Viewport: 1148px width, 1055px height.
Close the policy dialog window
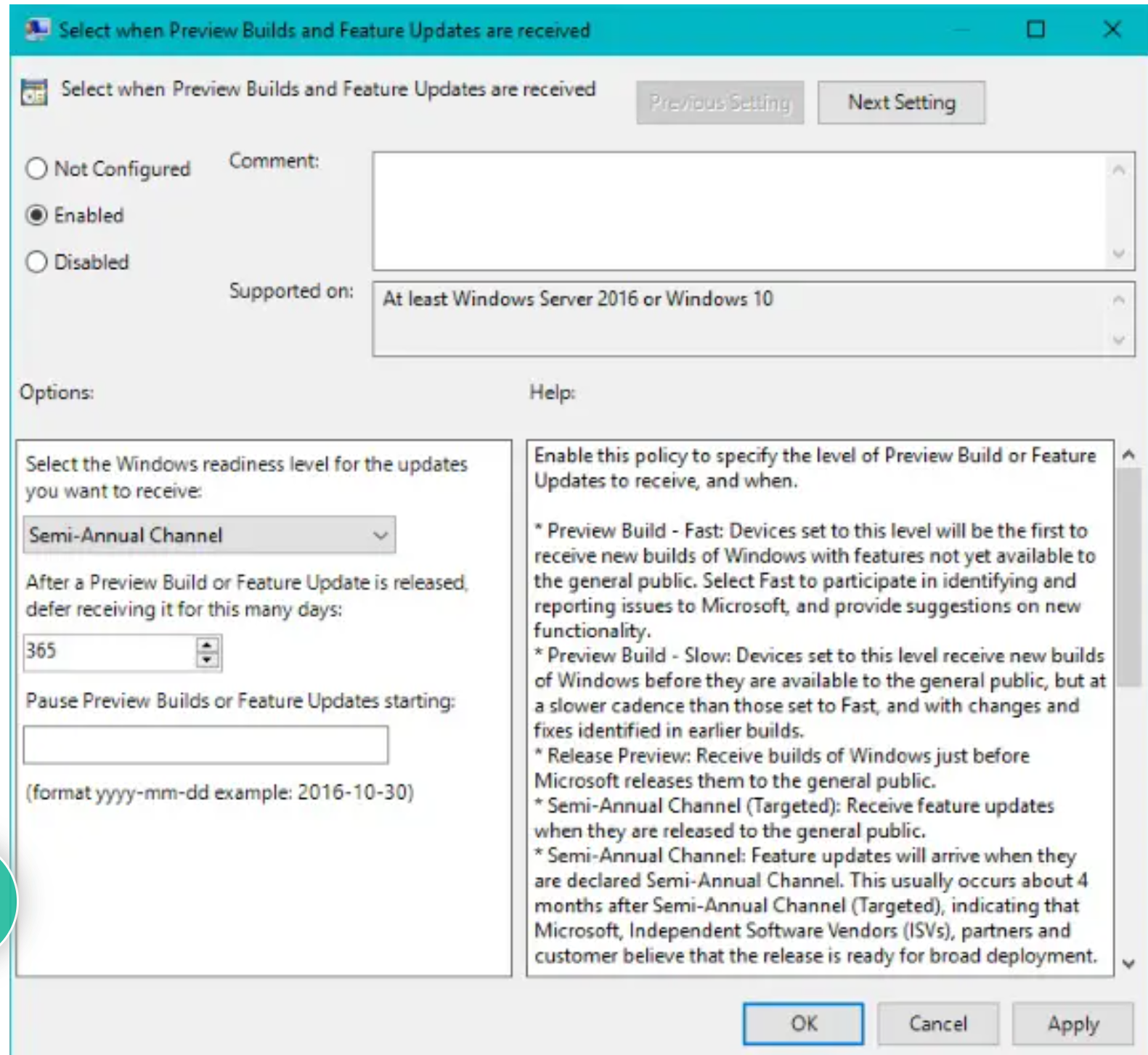click(x=1112, y=29)
